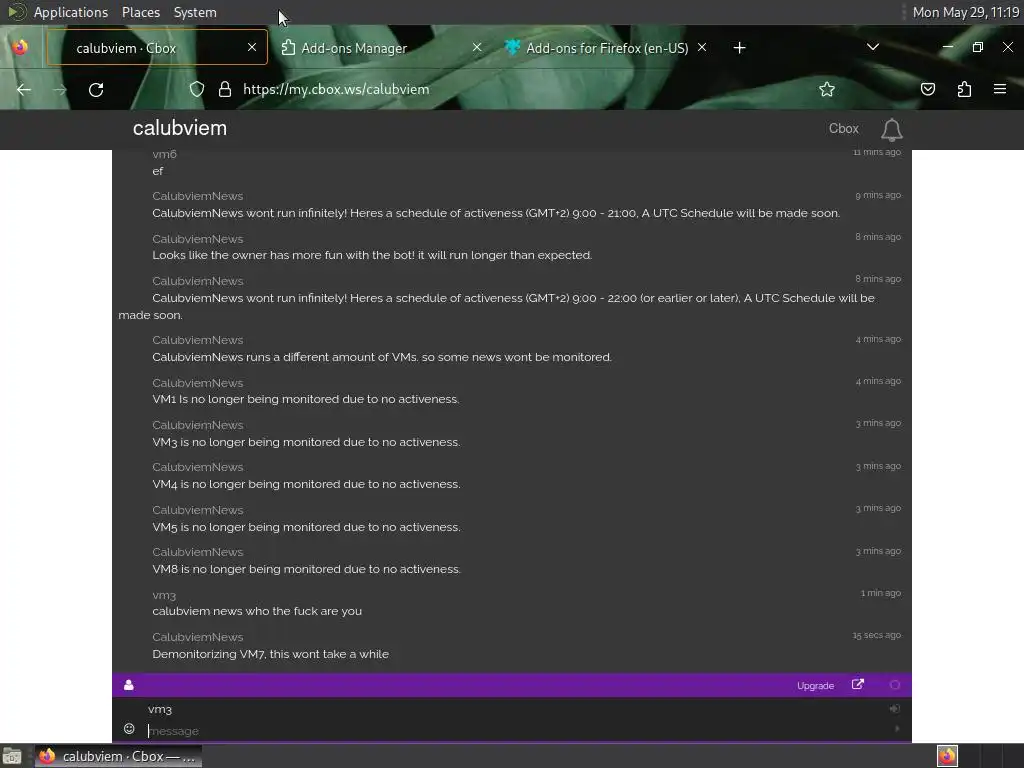The height and width of the screenshot is (768, 1024).
Task: Click the browser back arrow
Action: (24, 89)
